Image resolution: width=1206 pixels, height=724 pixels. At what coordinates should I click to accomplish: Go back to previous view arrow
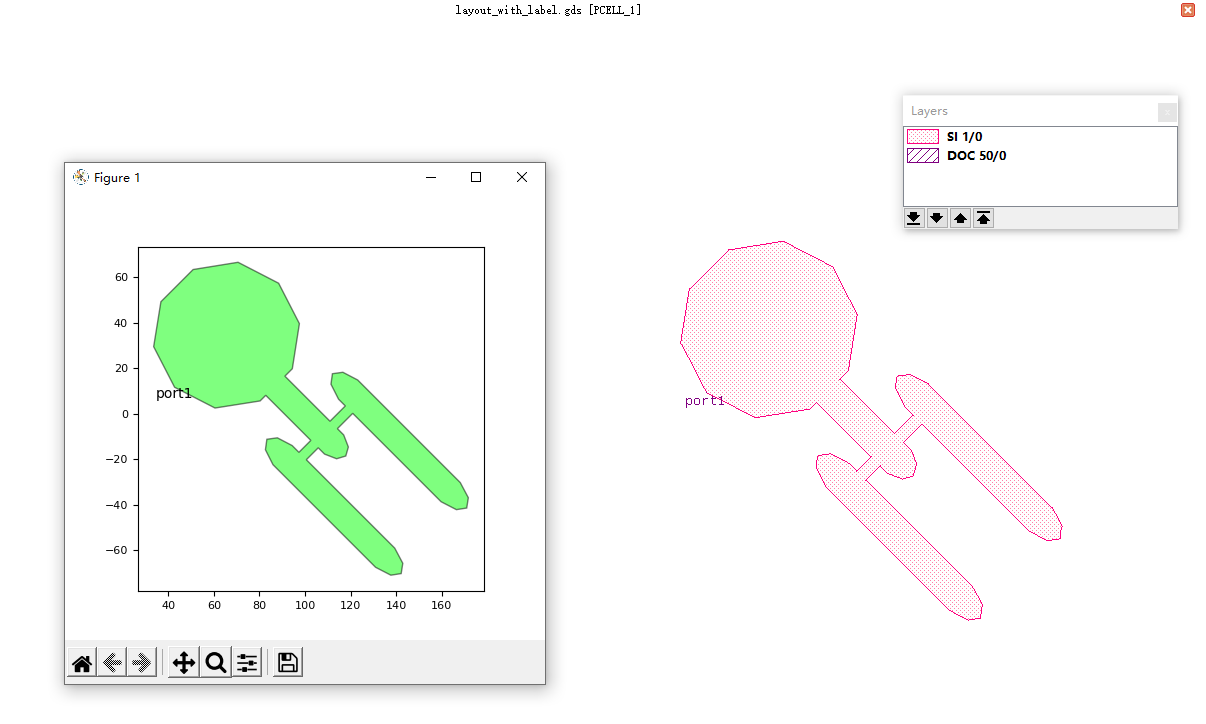pyautogui.click(x=113, y=662)
